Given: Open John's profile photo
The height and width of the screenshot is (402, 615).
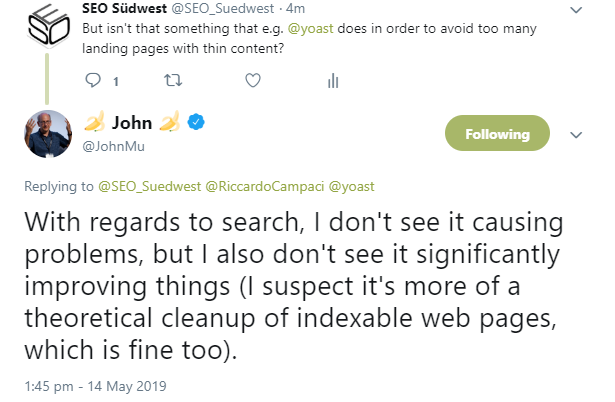Looking at the screenshot, I should pos(47,133).
